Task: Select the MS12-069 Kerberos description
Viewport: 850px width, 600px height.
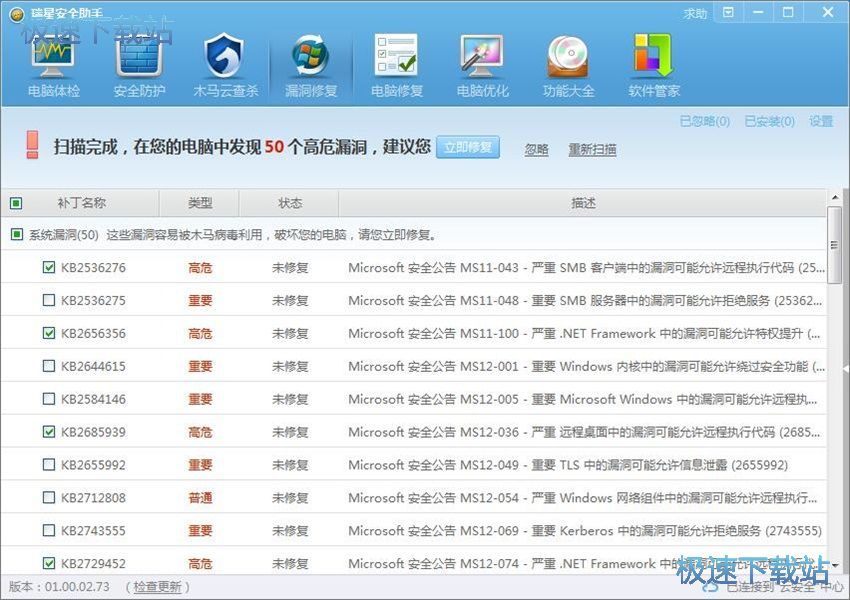Action: 585,531
